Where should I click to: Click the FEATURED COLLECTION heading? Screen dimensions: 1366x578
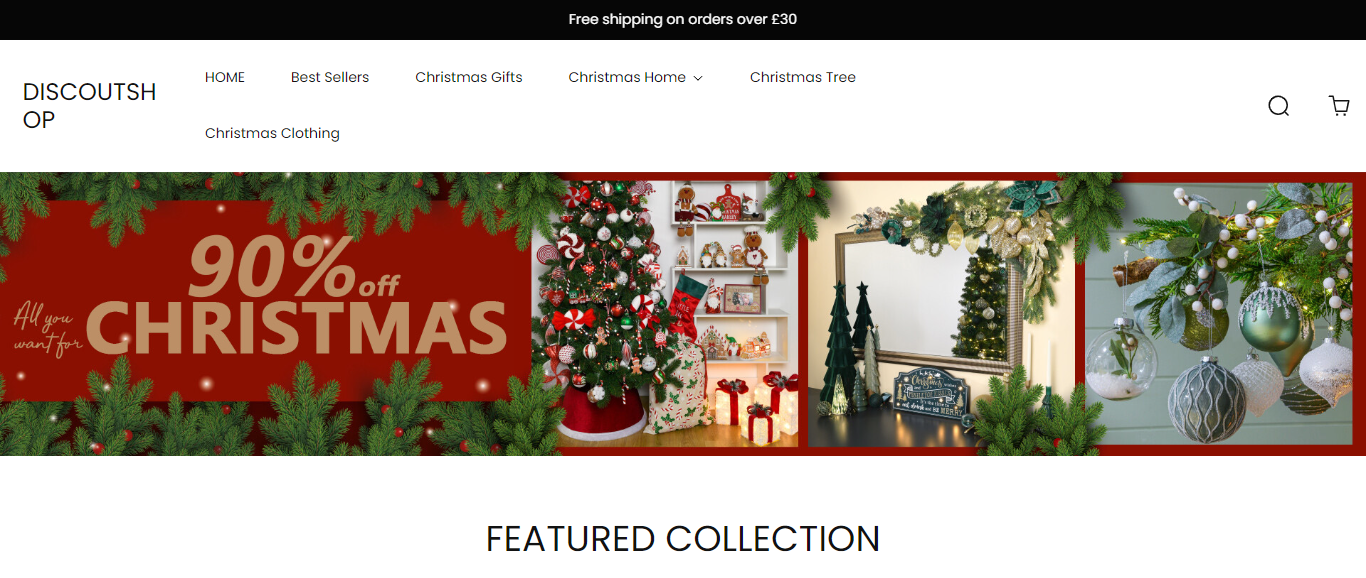click(683, 539)
